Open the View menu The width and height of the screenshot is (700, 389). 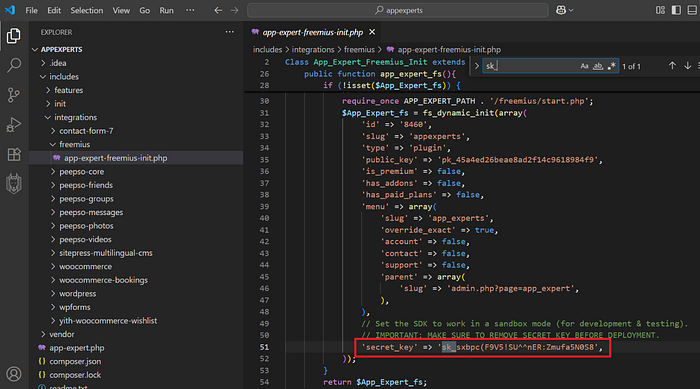[121, 10]
